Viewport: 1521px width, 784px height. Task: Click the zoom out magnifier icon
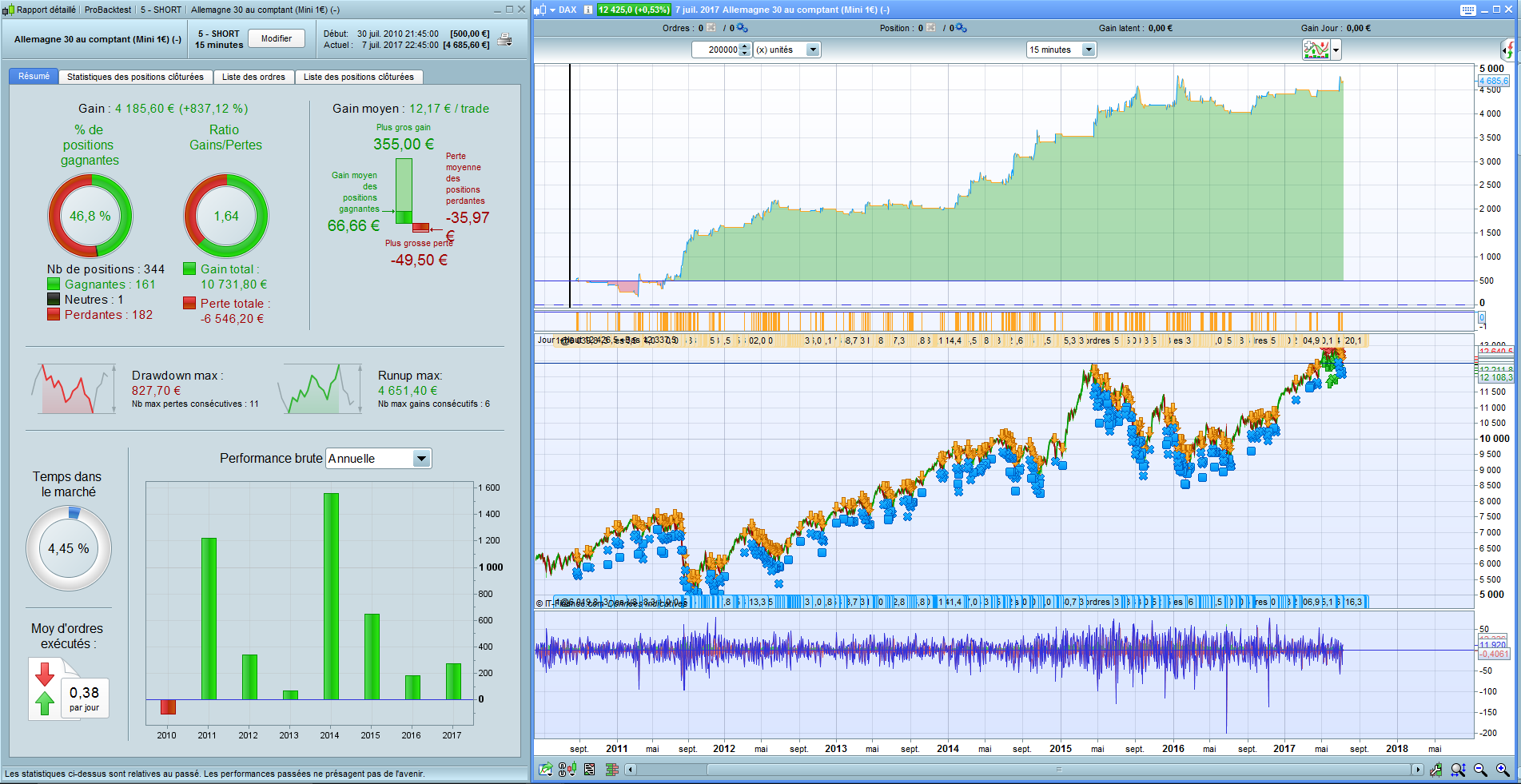(x=1480, y=770)
